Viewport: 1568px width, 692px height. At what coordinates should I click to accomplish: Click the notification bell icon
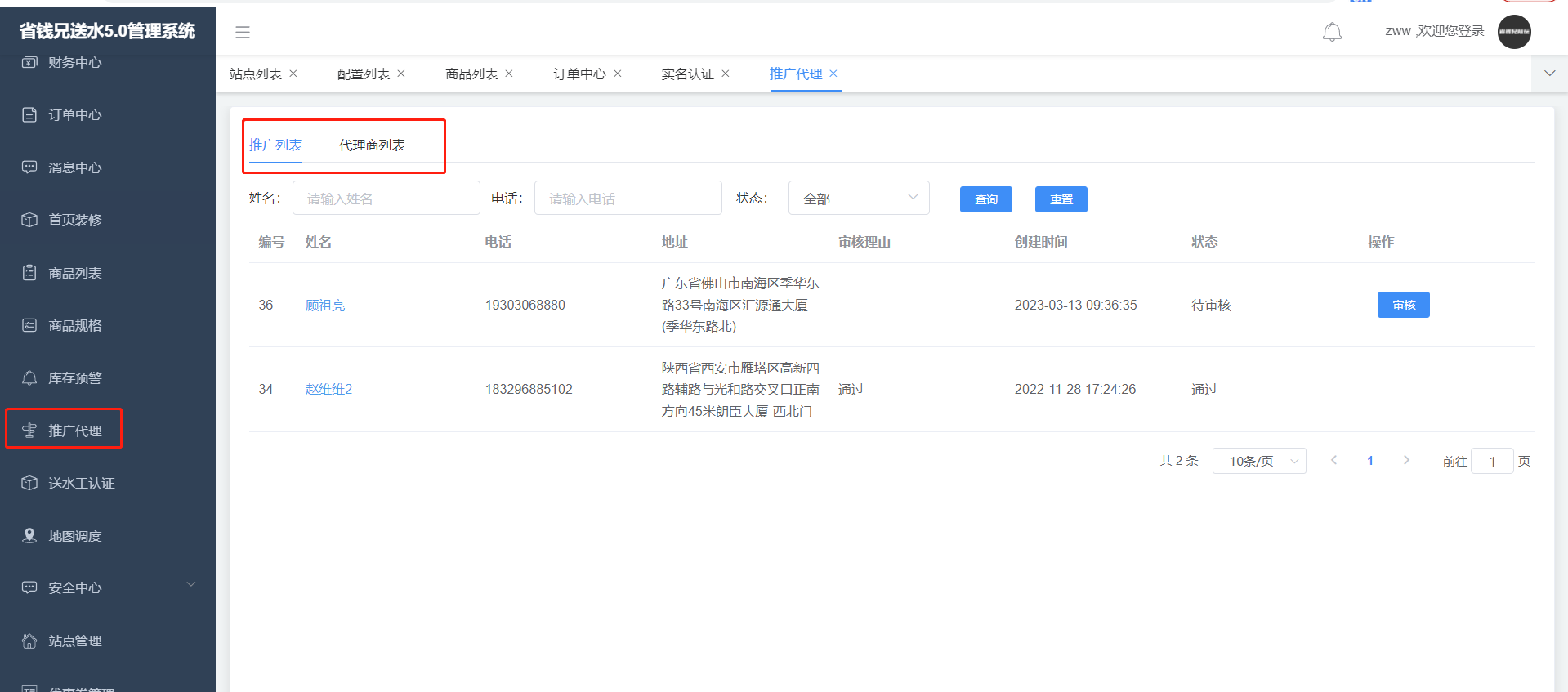click(x=1332, y=32)
